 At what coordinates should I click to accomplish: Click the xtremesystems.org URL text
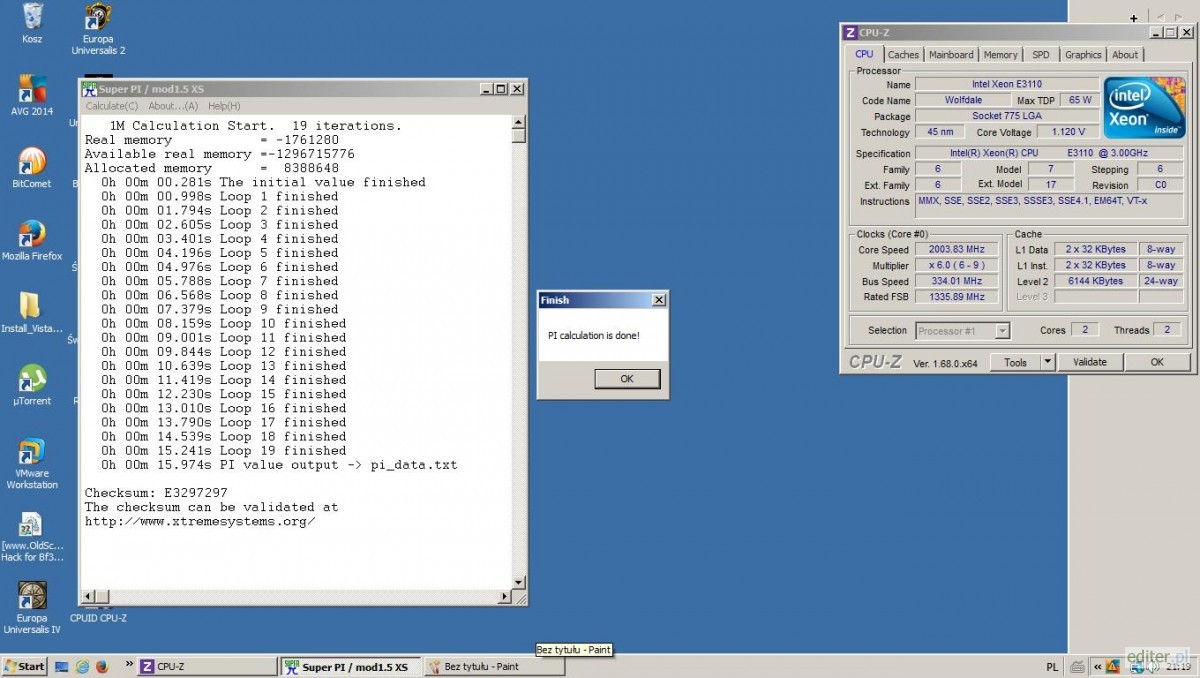pyautogui.click(x=200, y=521)
